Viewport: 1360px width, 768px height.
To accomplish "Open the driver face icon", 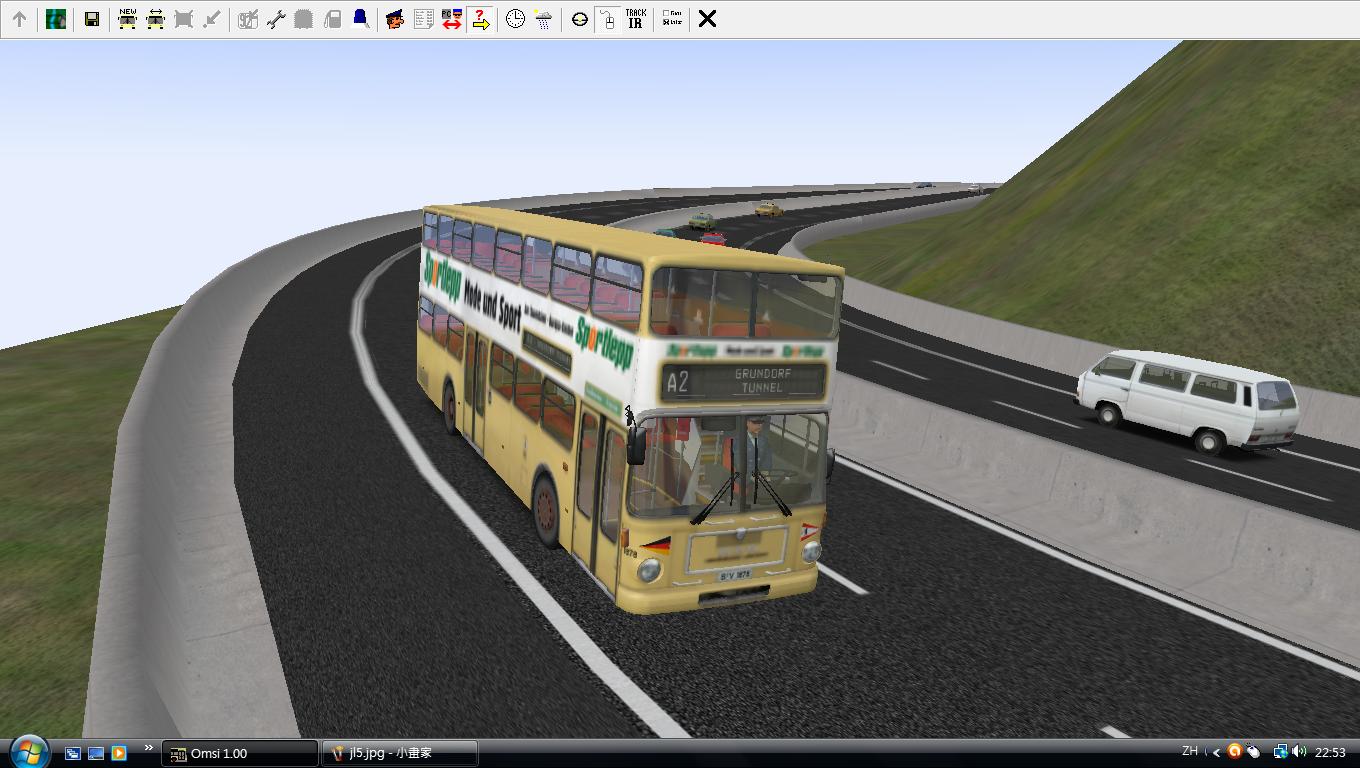I will (x=395, y=19).
